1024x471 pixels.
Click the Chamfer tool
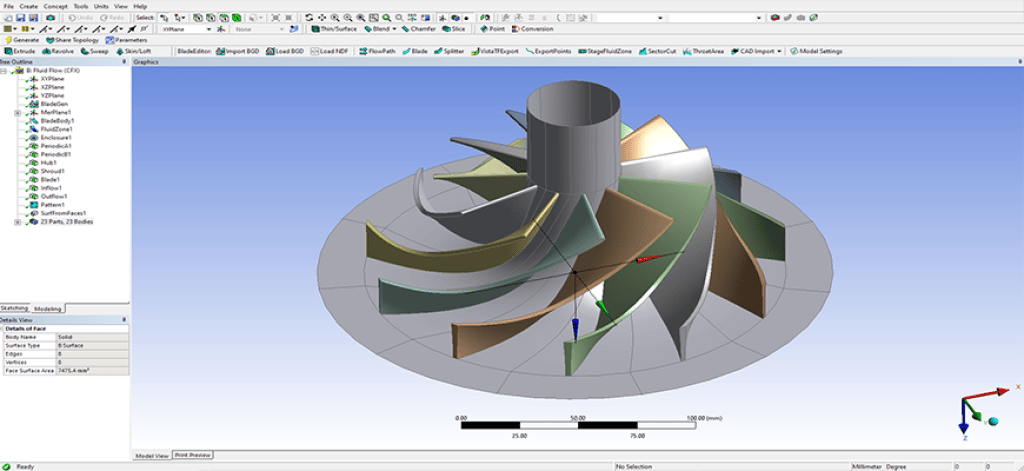[421, 29]
